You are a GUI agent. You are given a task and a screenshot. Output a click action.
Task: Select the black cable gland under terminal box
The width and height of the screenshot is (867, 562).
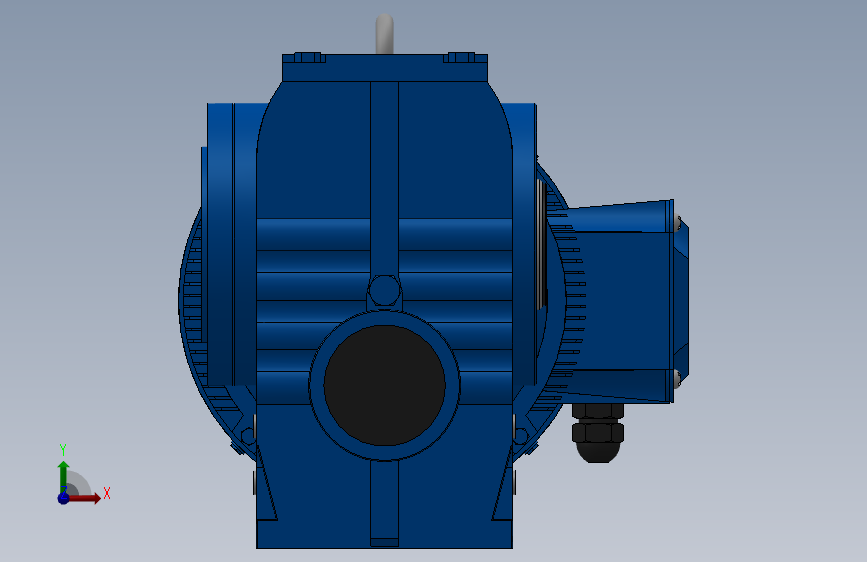coord(598,433)
